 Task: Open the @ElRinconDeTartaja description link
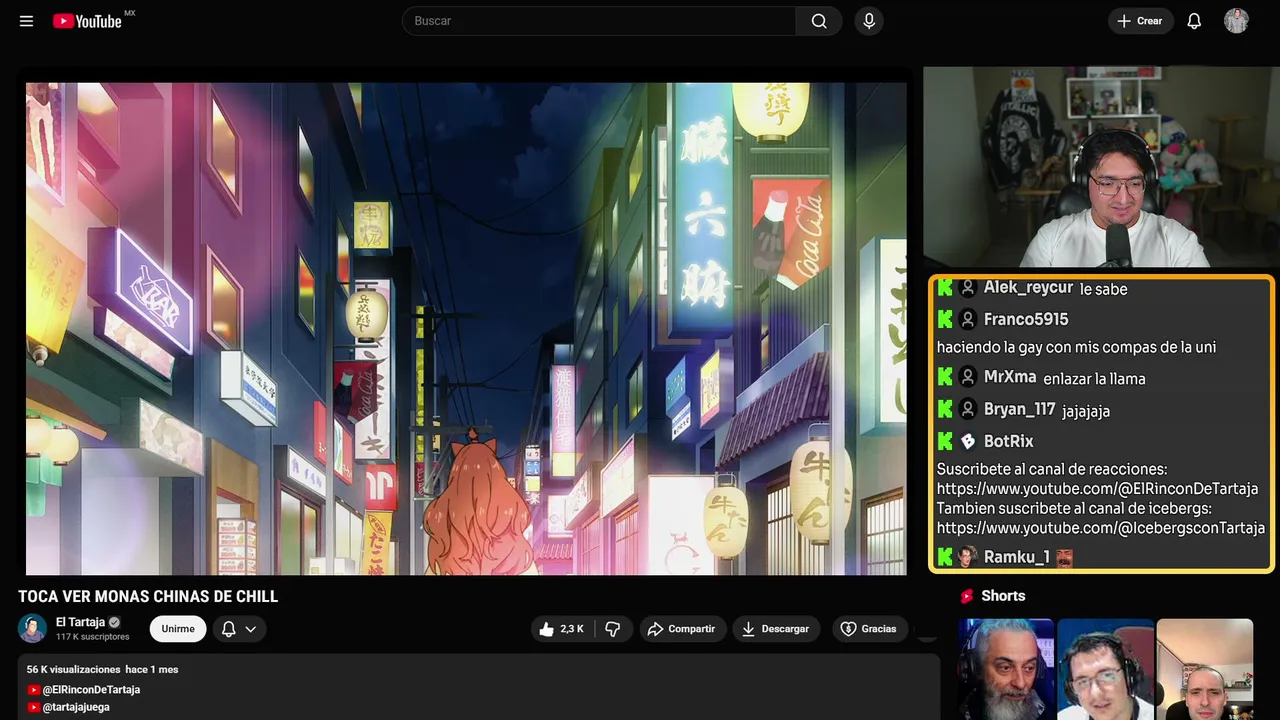(x=91, y=690)
